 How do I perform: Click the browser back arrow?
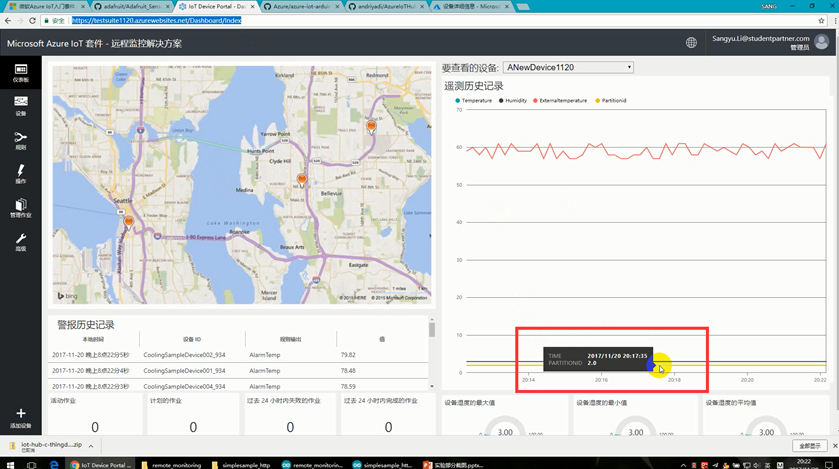[7, 20]
